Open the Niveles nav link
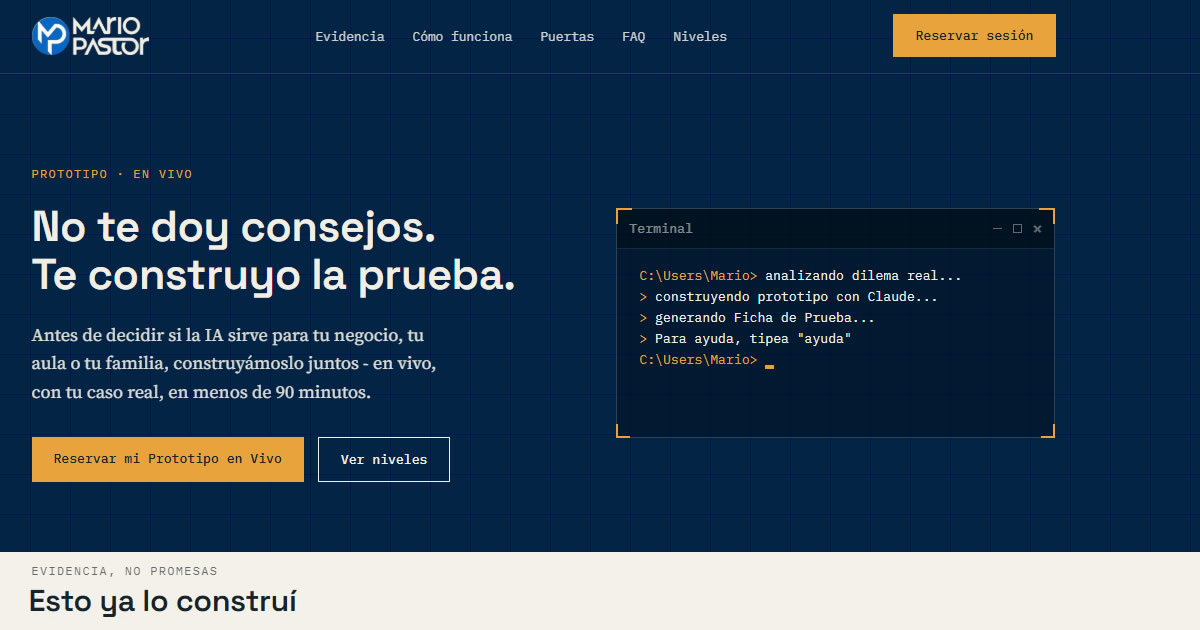The height and width of the screenshot is (630, 1200). [x=700, y=37]
